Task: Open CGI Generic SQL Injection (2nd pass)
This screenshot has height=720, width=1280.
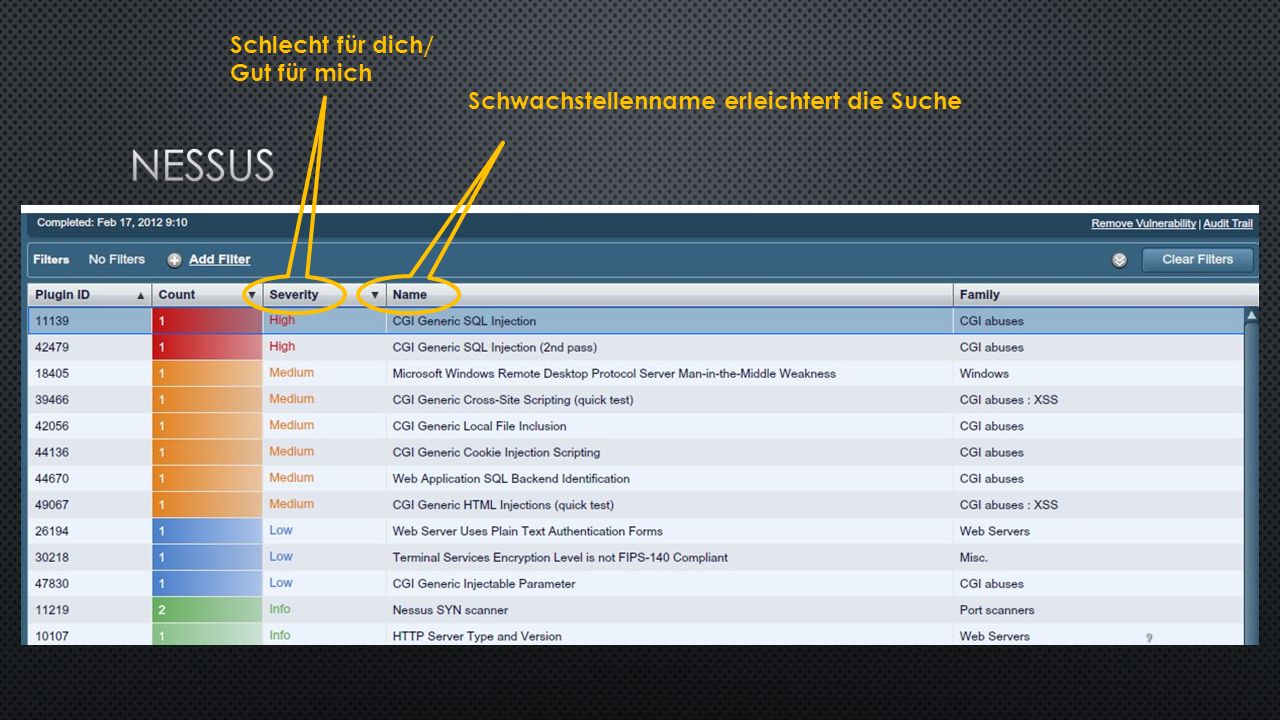Action: 494,347
